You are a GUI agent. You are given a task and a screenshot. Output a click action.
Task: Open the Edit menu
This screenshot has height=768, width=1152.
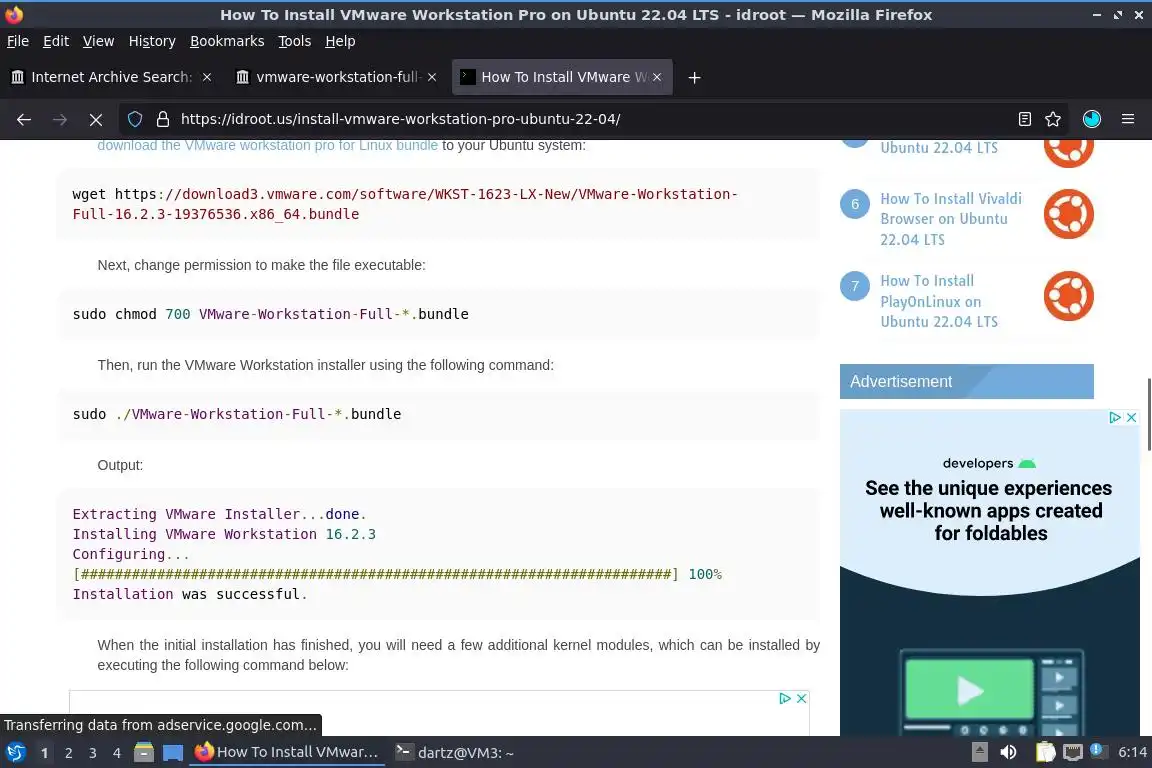point(56,41)
